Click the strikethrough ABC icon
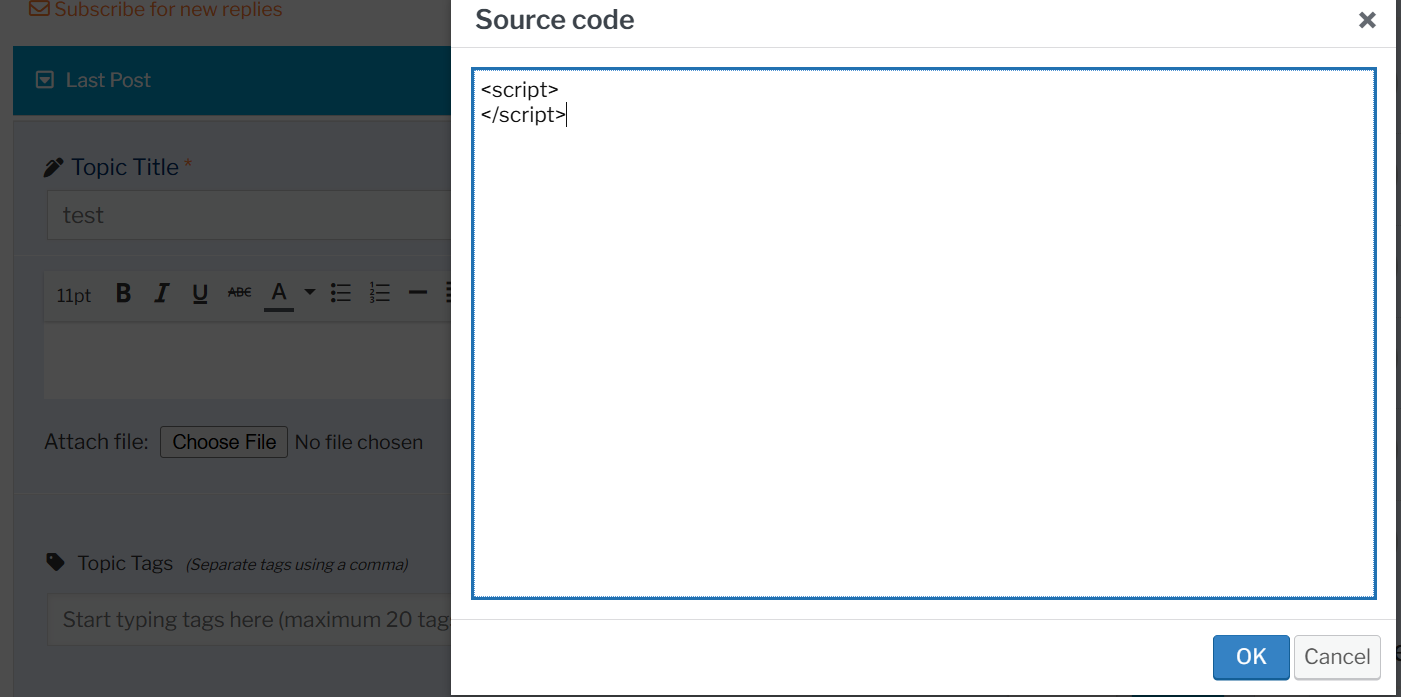The image size is (1401, 697). click(x=239, y=293)
